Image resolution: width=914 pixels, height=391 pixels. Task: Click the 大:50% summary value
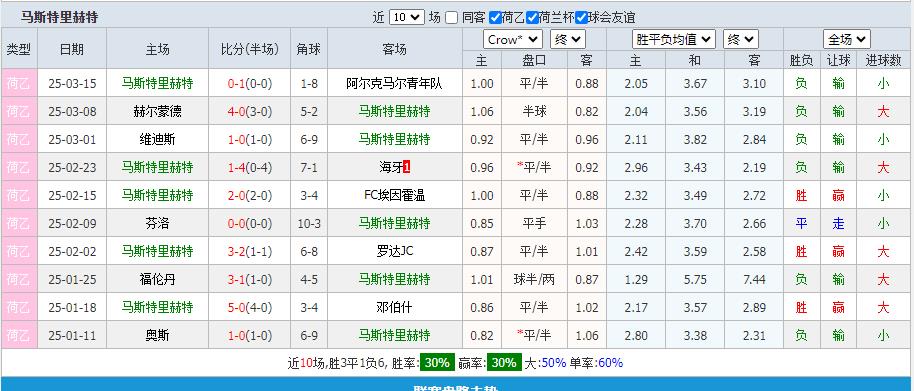pos(545,362)
